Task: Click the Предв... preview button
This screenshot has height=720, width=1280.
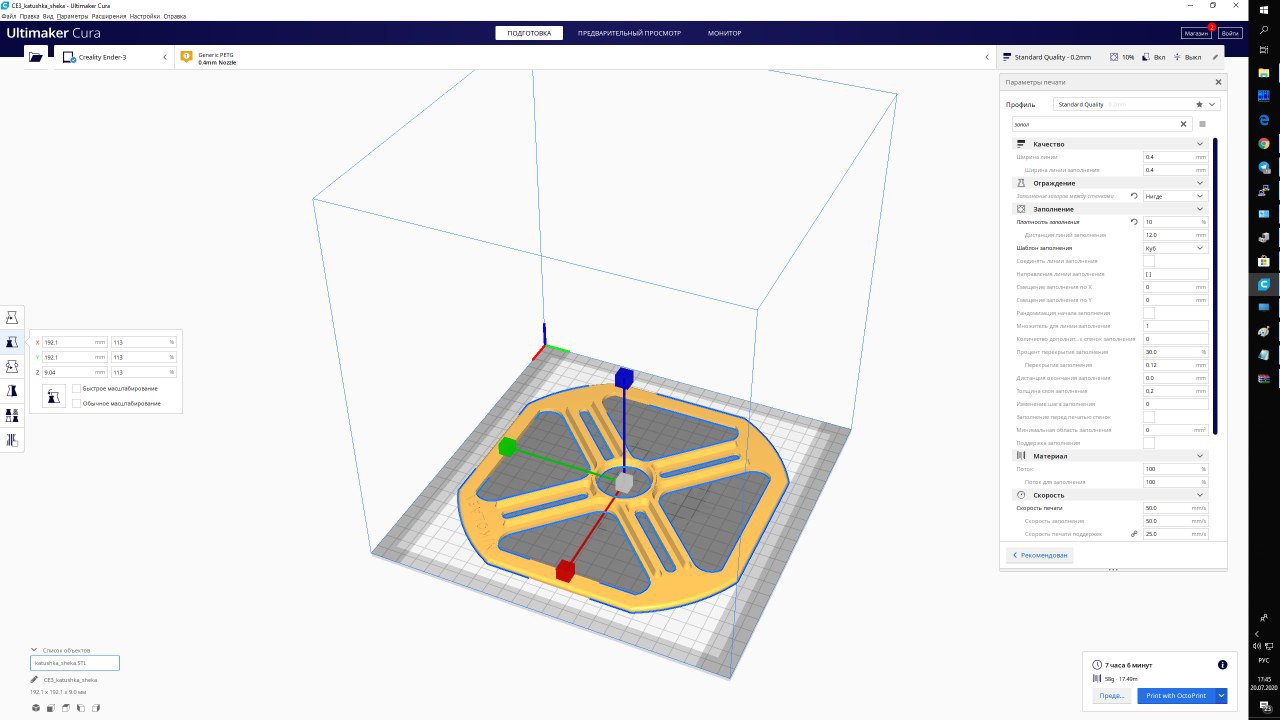Action: (x=1112, y=695)
